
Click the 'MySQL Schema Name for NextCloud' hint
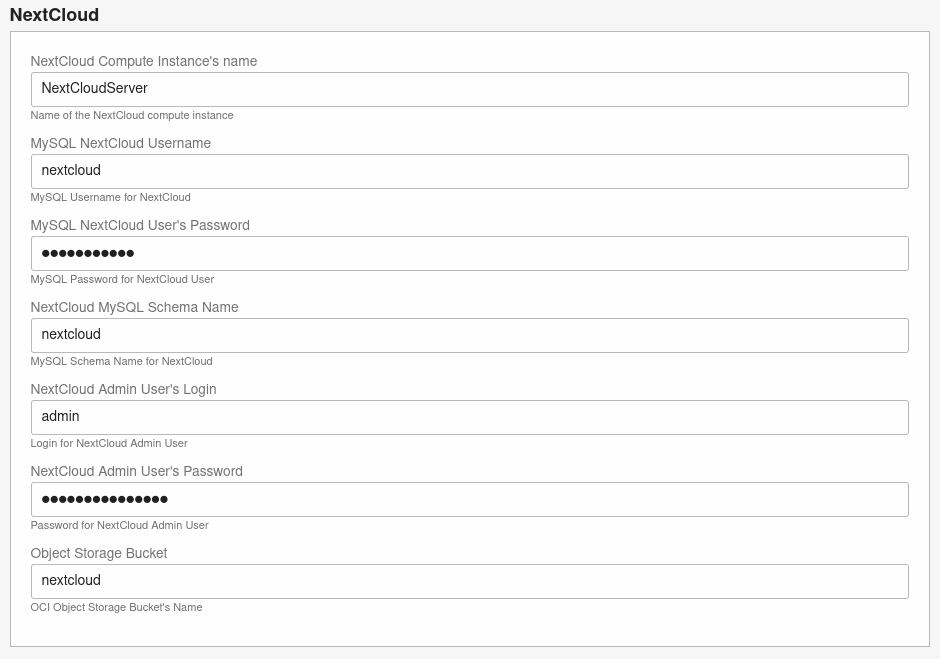pos(122,362)
